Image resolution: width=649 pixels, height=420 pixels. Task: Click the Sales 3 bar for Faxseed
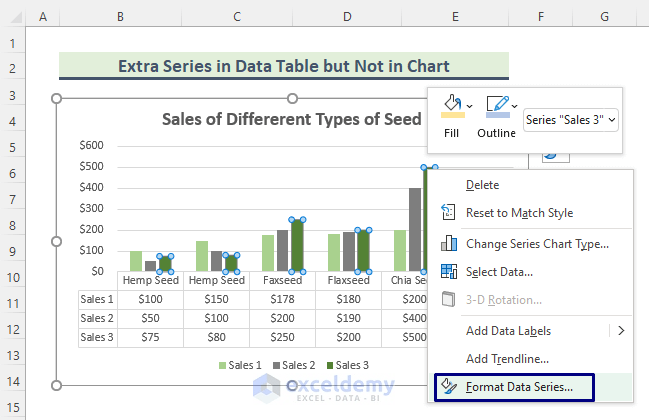coord(297,246)
